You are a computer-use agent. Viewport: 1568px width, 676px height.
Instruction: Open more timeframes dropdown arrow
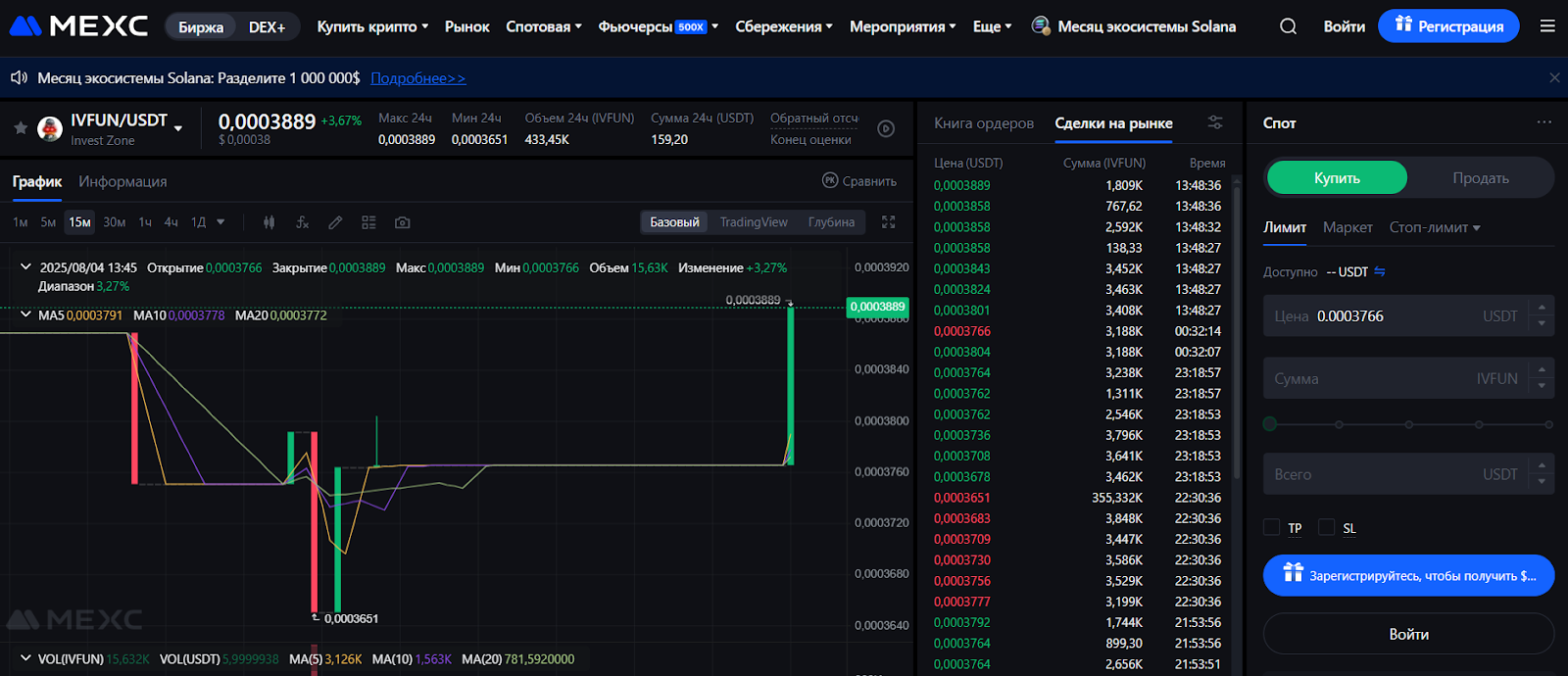220,222
